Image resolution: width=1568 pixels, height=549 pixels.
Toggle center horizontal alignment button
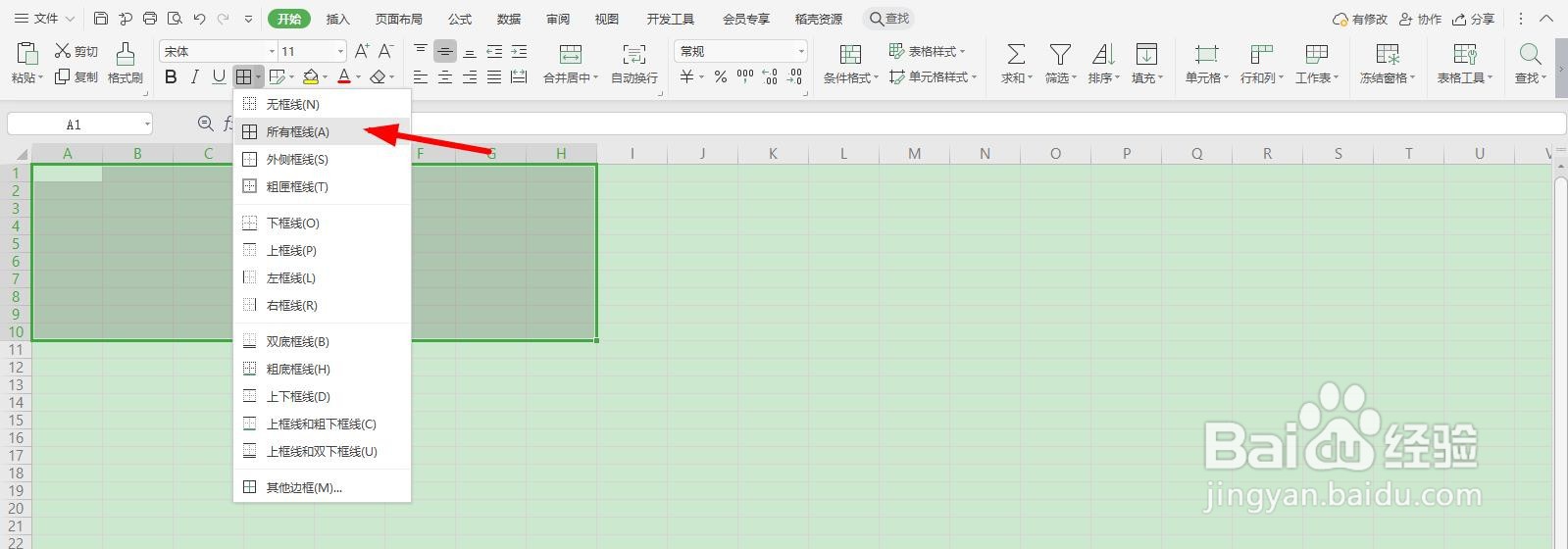point(445,76)
